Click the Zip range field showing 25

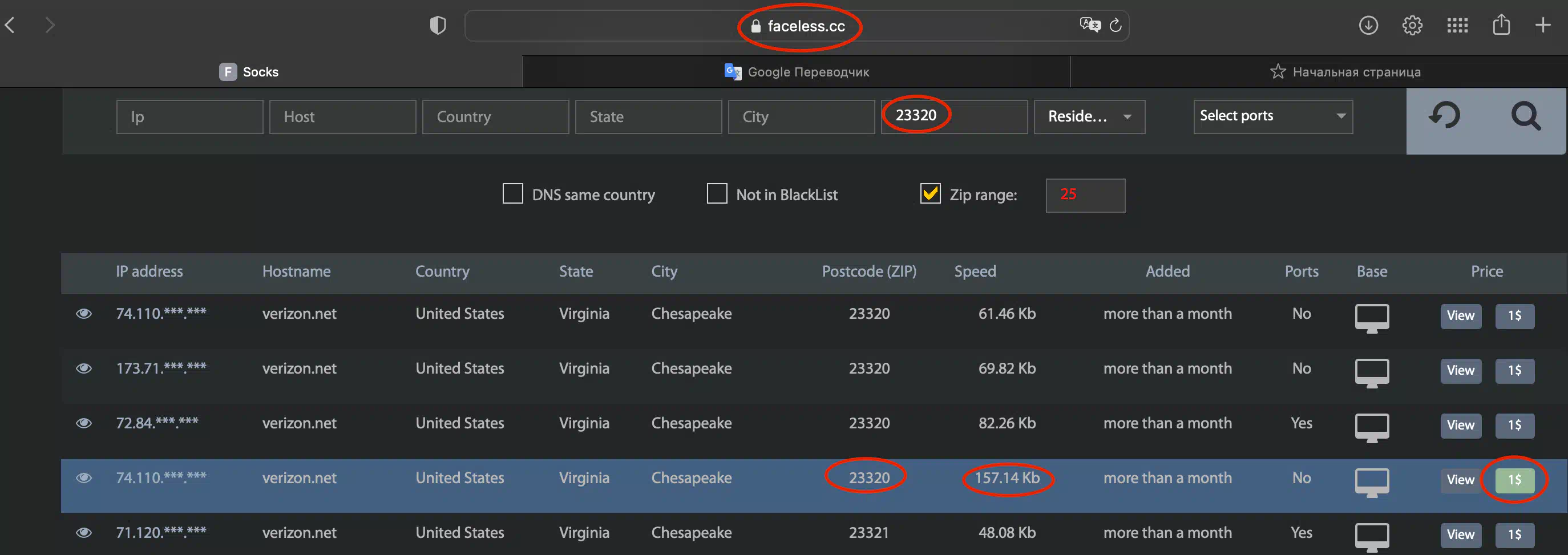pos(1085,195)
